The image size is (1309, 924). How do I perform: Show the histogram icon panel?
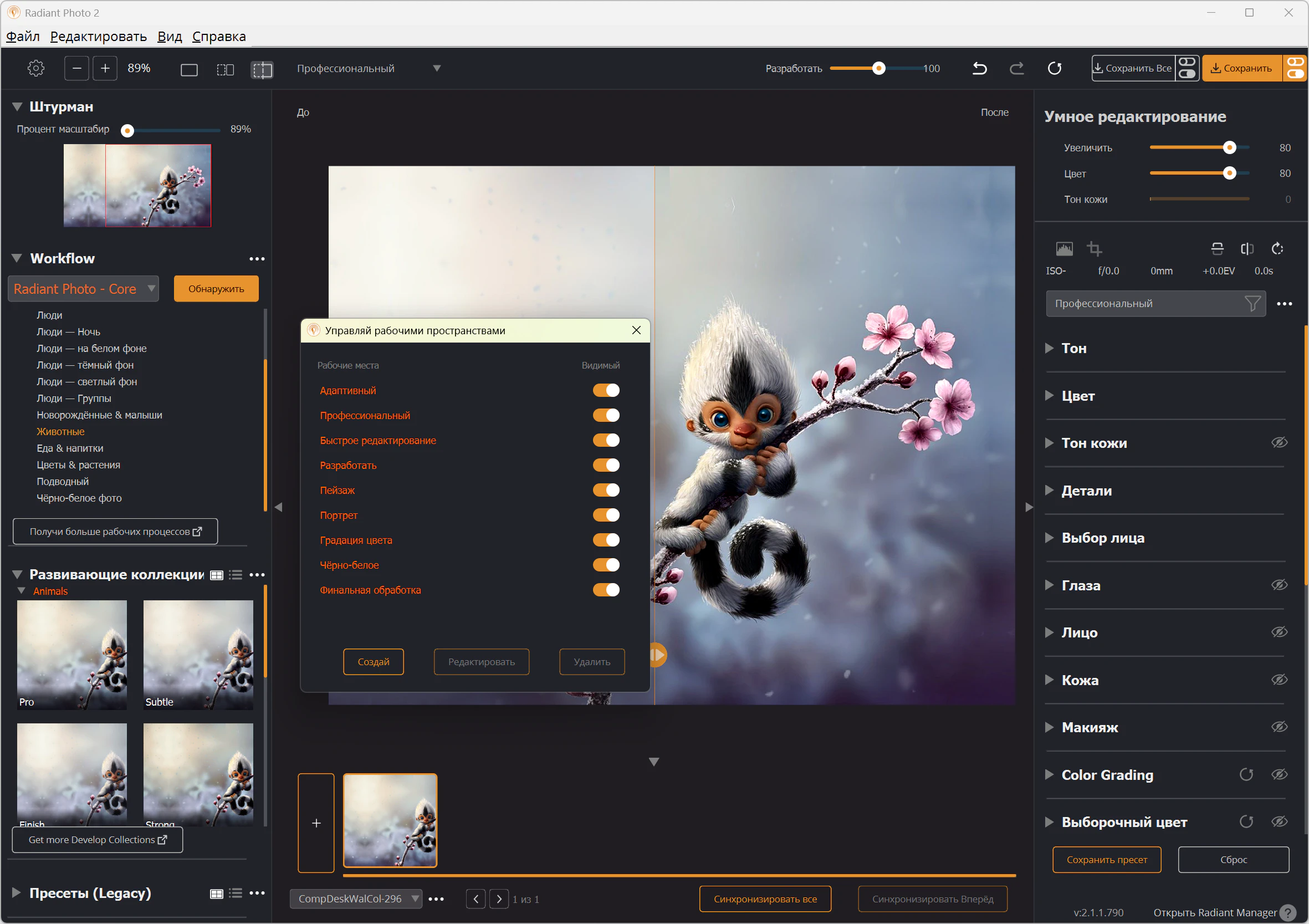[x=1064, y=249]
